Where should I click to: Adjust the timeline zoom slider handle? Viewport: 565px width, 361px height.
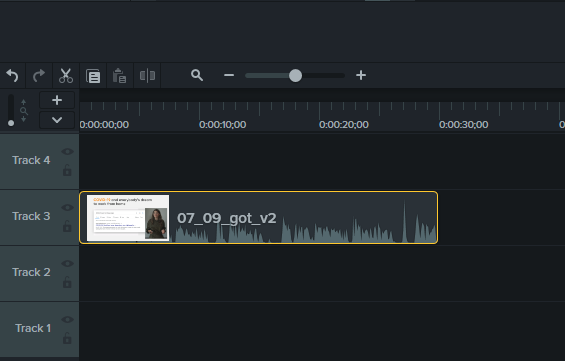coord(295,75)
